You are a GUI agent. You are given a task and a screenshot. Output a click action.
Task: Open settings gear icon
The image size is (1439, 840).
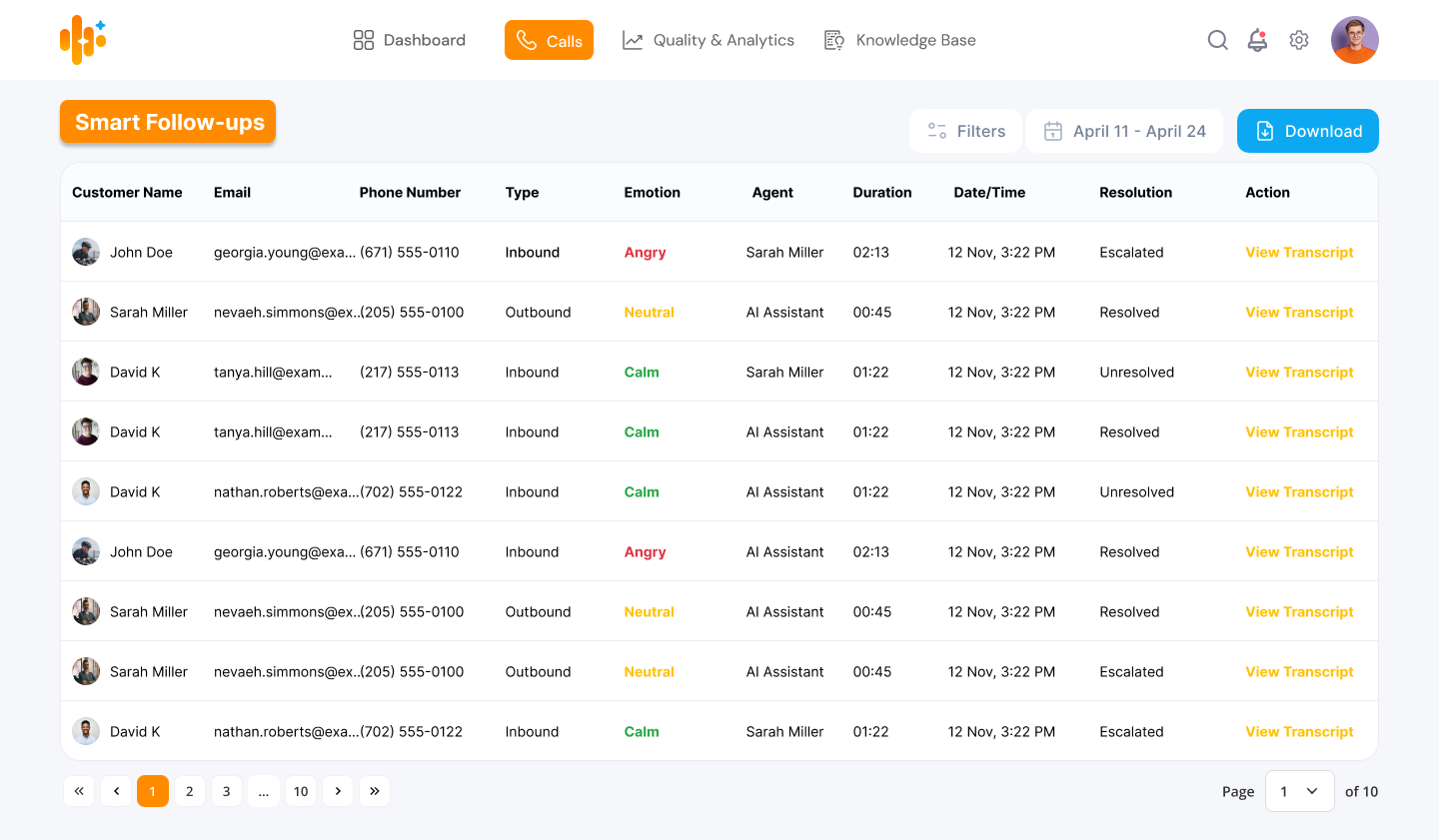tap(1299, 40)
